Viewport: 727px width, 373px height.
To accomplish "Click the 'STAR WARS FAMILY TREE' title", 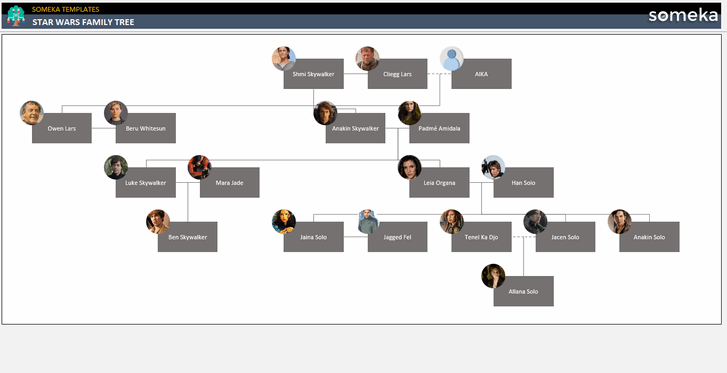I will point(83,22).
